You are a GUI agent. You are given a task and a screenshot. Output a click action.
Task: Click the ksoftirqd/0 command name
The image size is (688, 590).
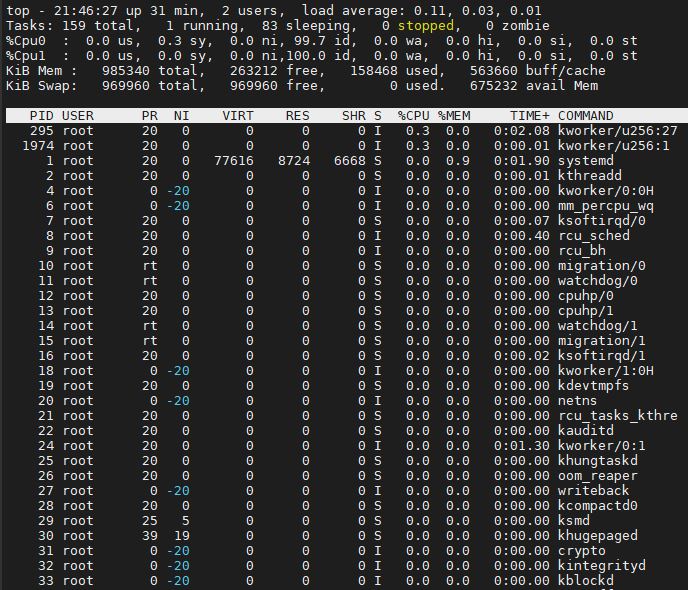(602, 221)
